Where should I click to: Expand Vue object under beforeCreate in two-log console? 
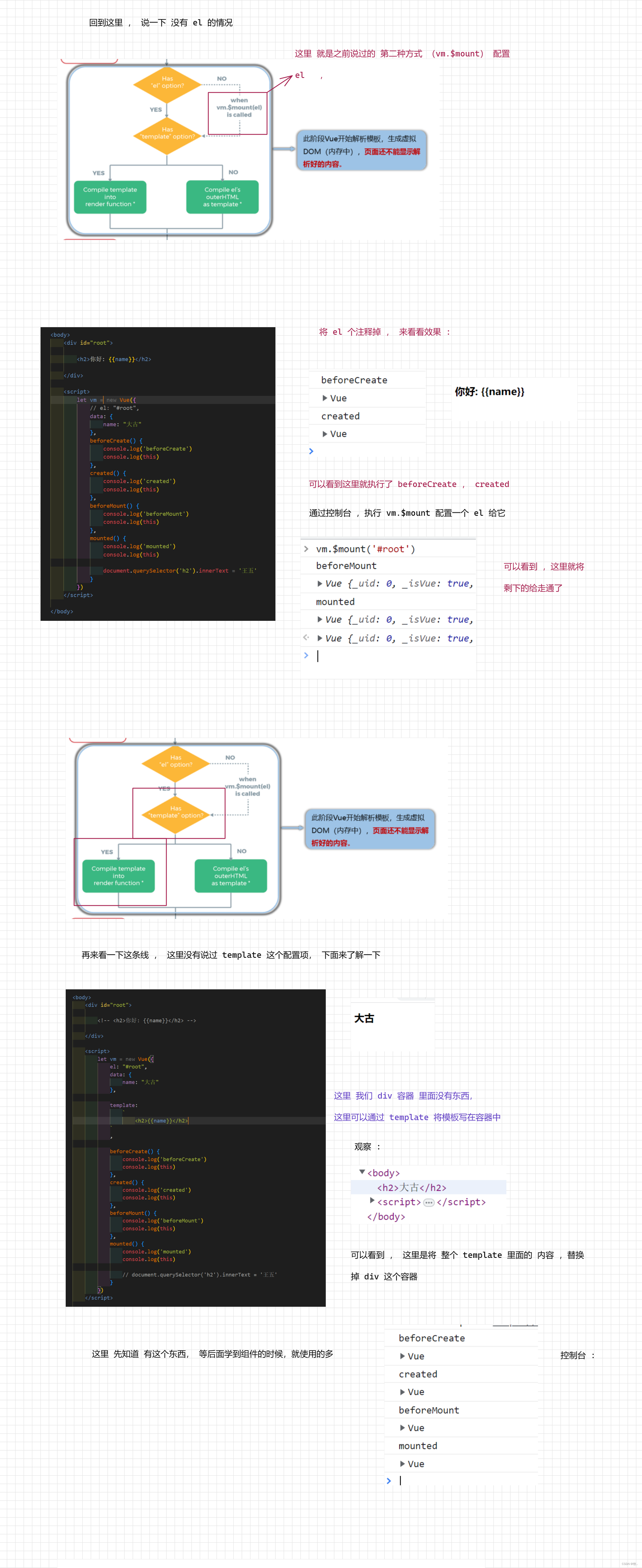(325, 398)
